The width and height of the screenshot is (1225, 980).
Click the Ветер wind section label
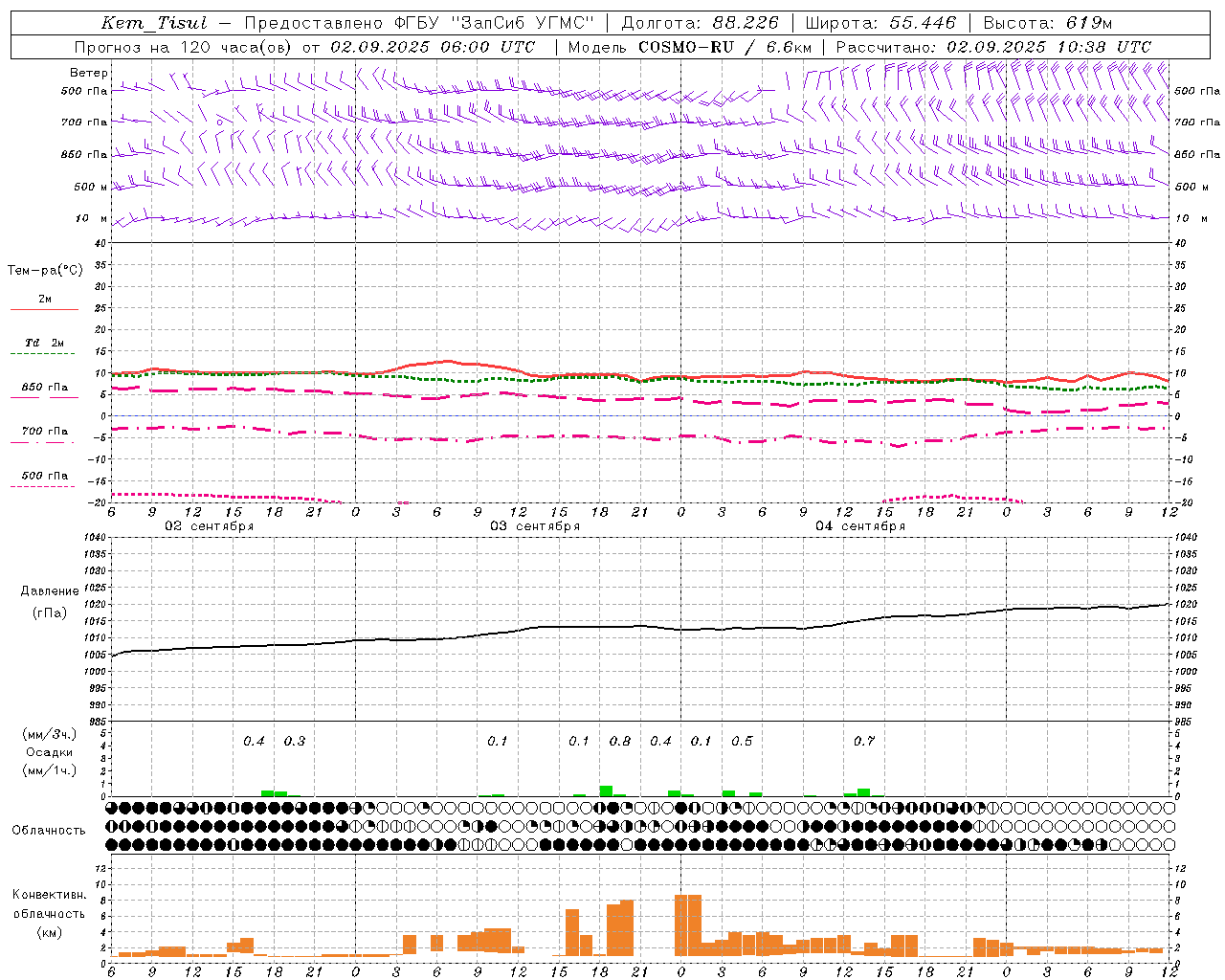[x=89, y=73]
